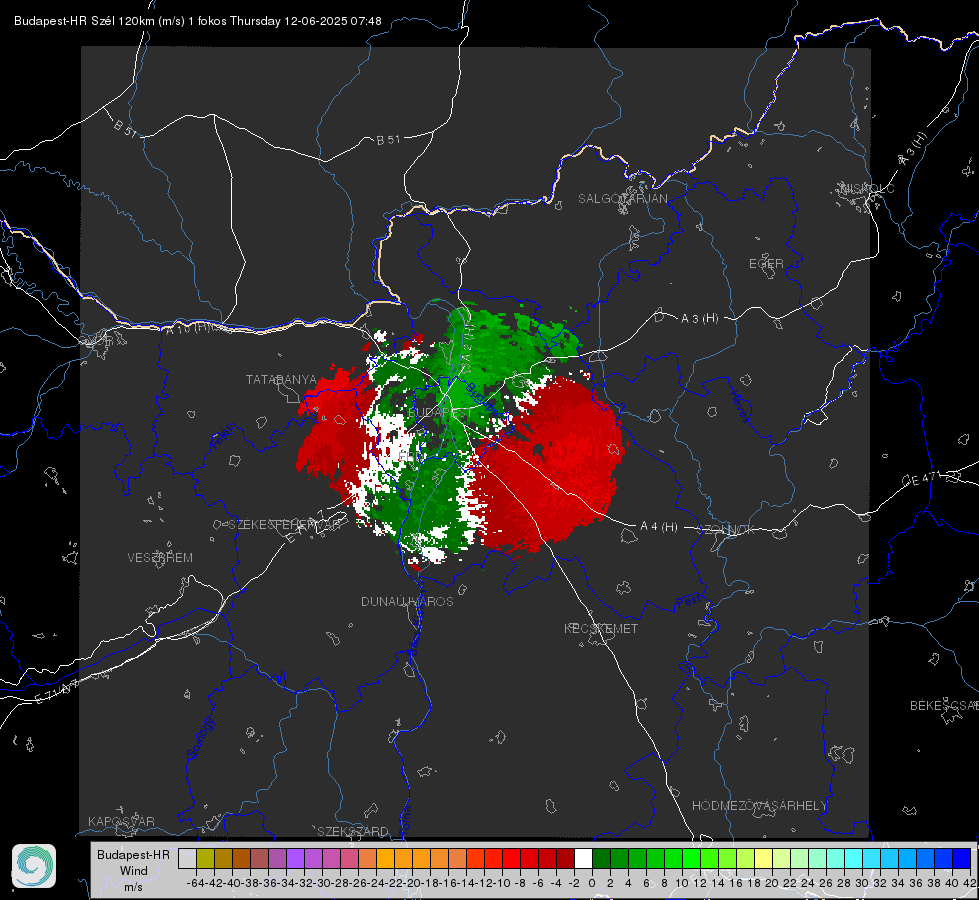This screenshot has width=979, height=900.
Task: Click the DUNAUJVAROS city label
Action: pyautogui.click(x=407, y=601)
